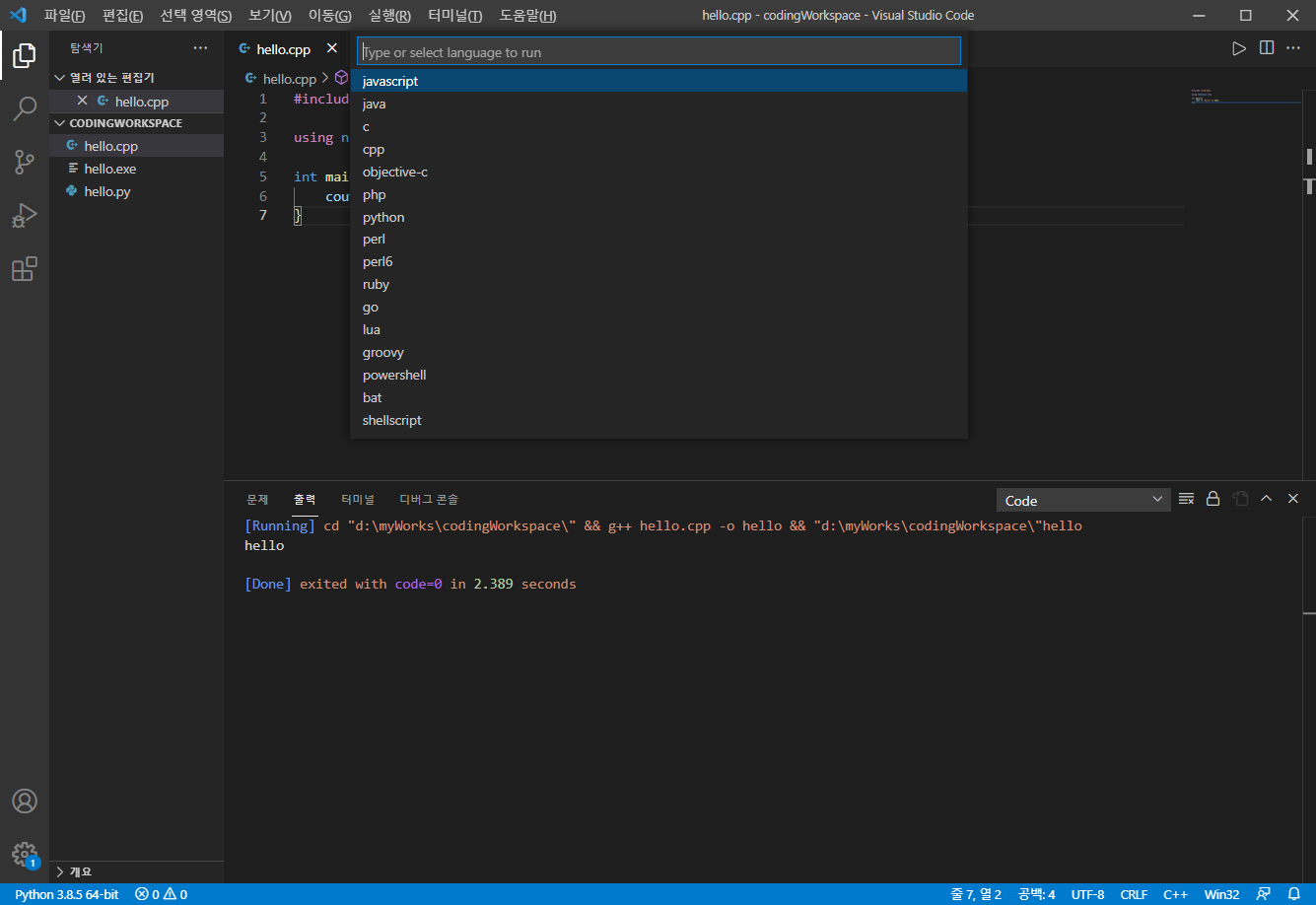Open hello.exe in file explorer
Screen dimensions: 1316x905
point(136,169)
